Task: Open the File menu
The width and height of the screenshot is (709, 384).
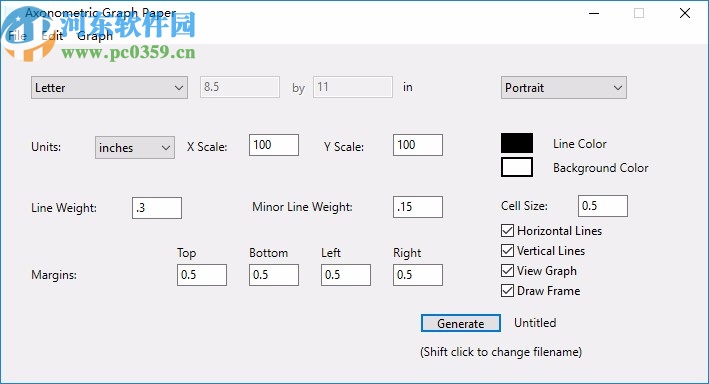Action: tap(17, 36)
